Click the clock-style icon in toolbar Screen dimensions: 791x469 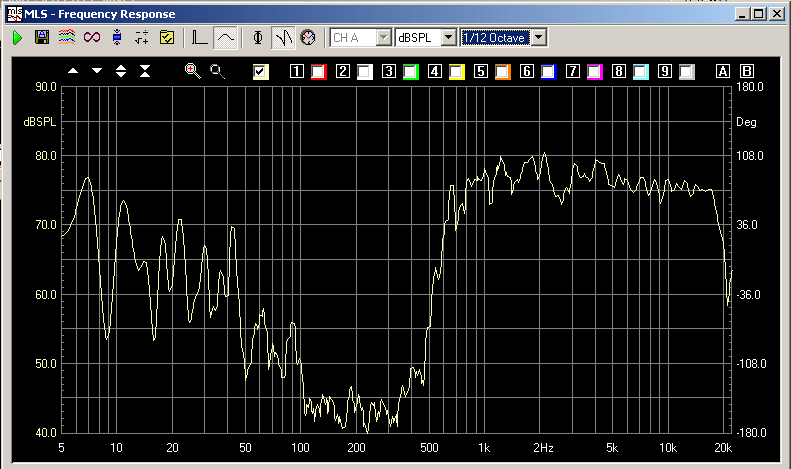point(308,37)
